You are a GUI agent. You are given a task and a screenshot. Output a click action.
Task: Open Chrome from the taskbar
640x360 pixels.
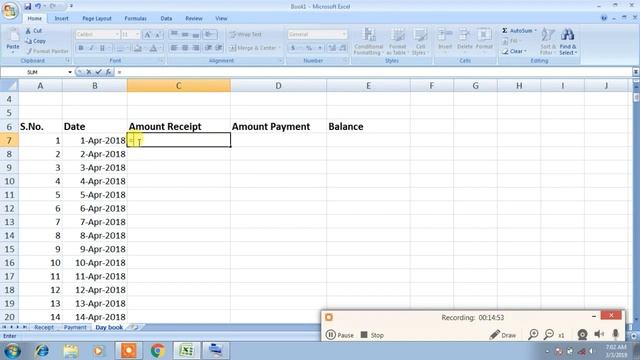158,351
